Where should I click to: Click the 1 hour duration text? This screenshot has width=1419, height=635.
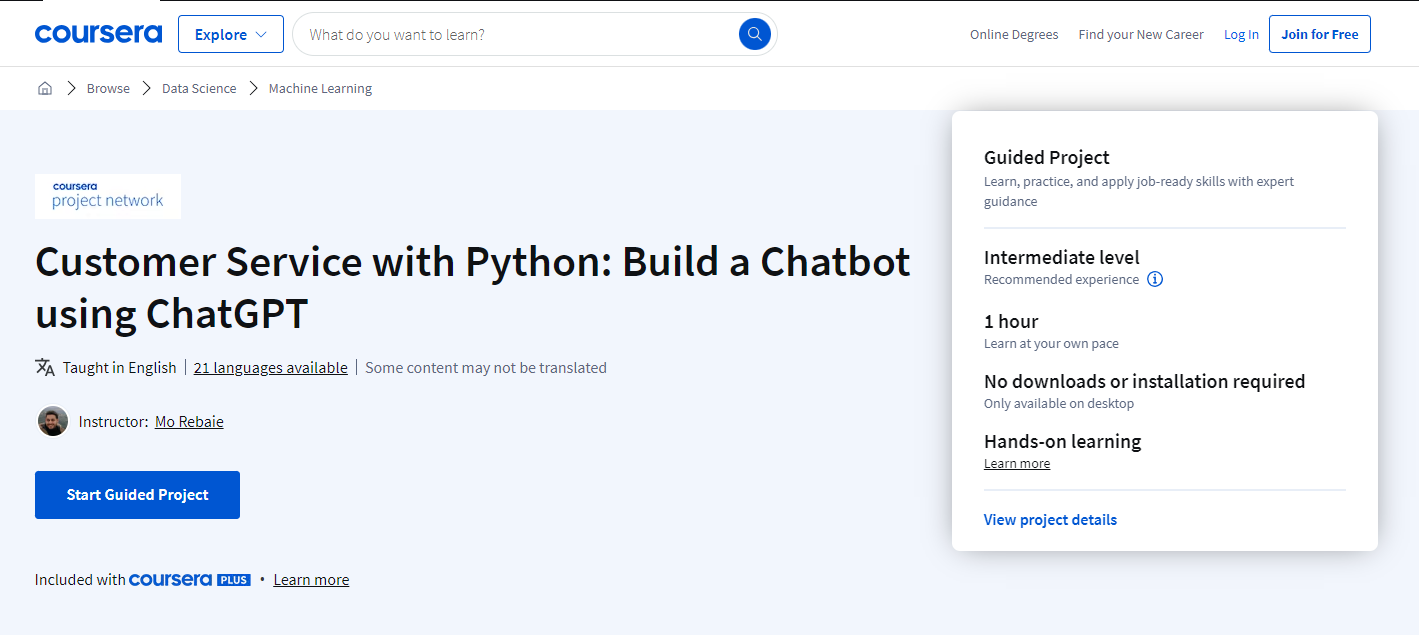point(1011,321)
